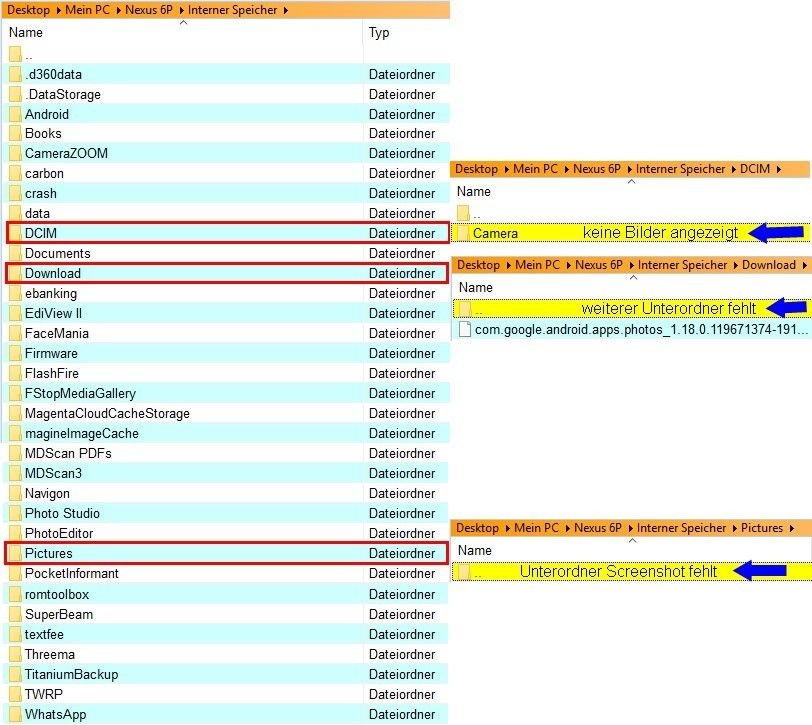Click the crash folder icon
The width and height of the screenshot is (812, 725).
(x=15, y=193)
